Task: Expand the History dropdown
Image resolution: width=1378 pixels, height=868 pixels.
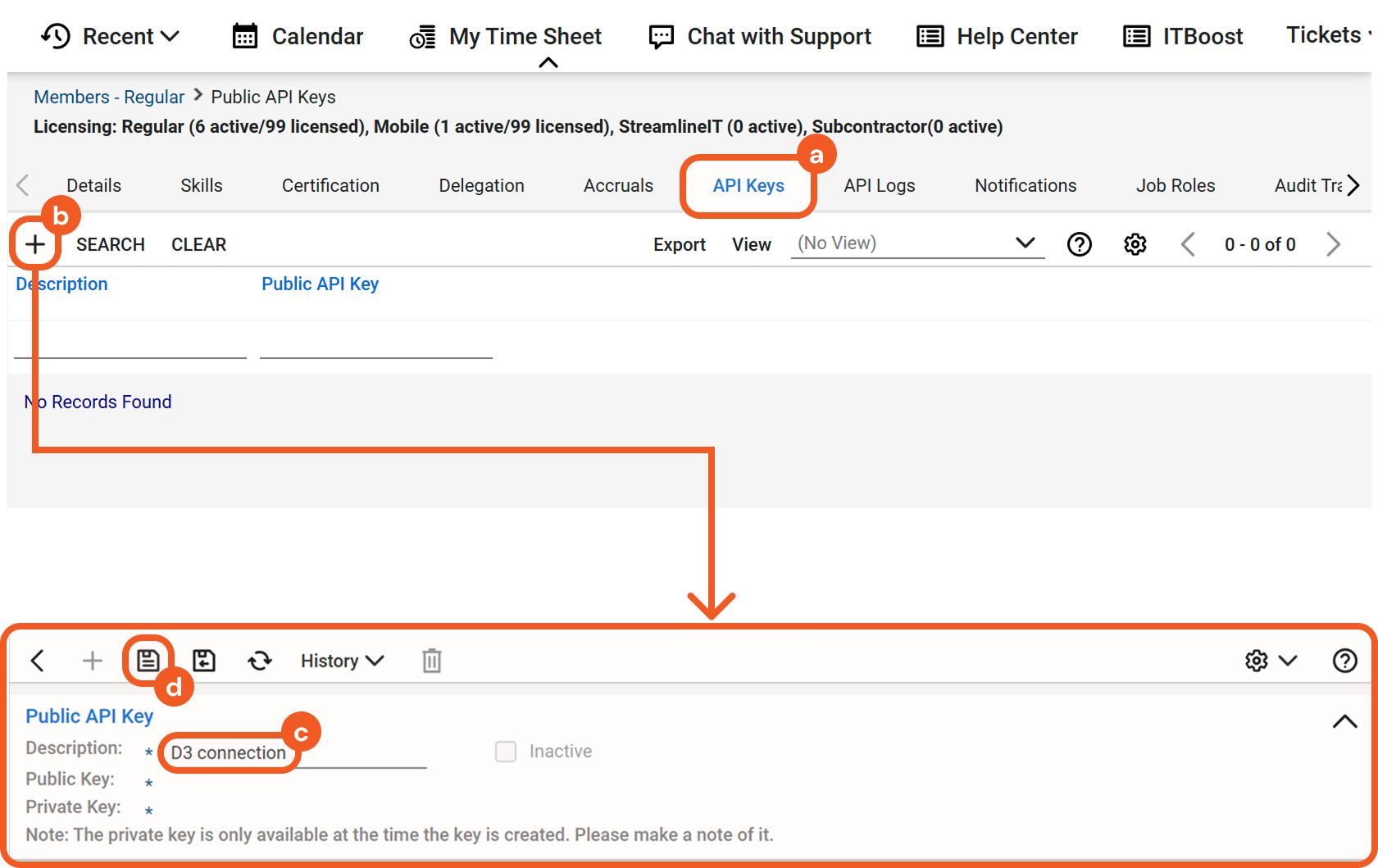Action: click(x=342, y=661)
